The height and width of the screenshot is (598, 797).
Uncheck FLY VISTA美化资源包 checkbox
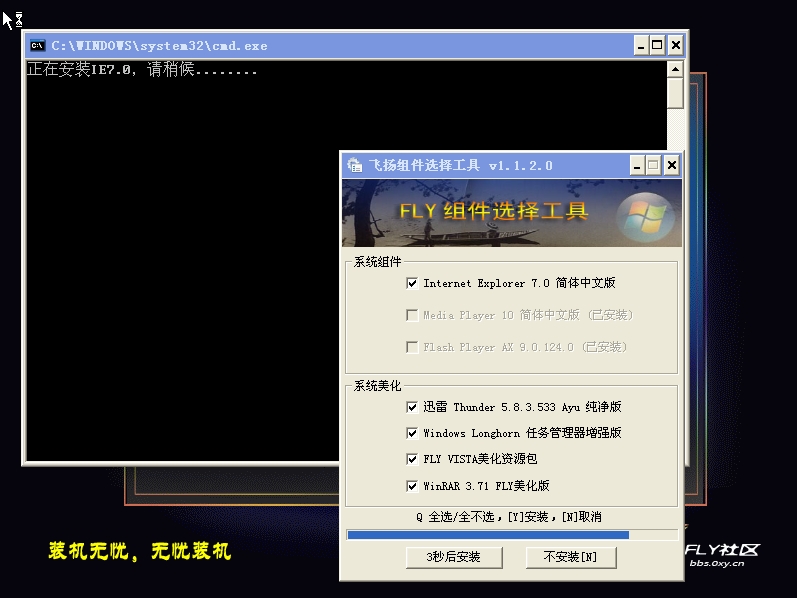point(412,460)
